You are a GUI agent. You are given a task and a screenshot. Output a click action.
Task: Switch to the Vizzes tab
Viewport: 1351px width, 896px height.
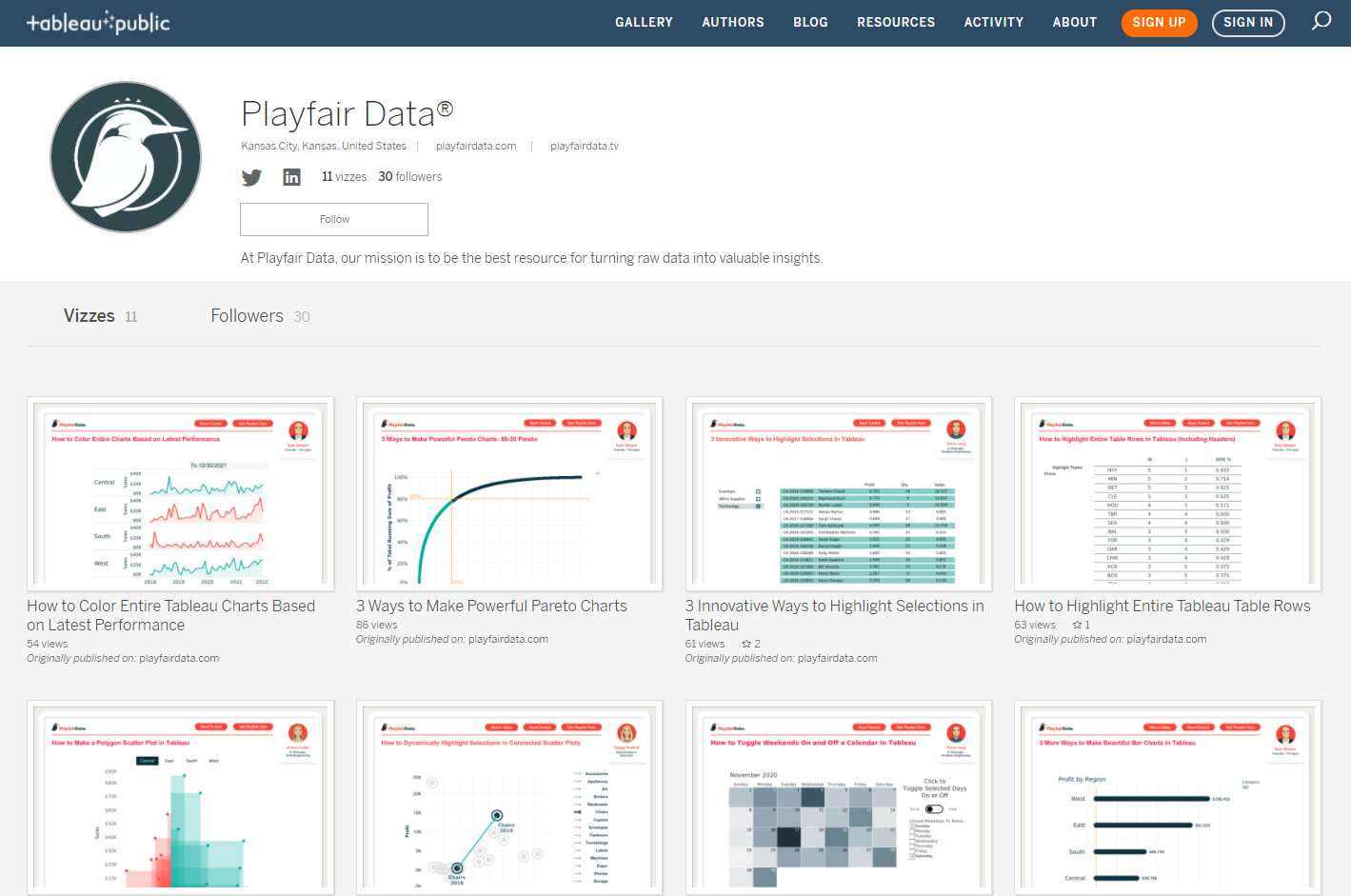point(100,316)
